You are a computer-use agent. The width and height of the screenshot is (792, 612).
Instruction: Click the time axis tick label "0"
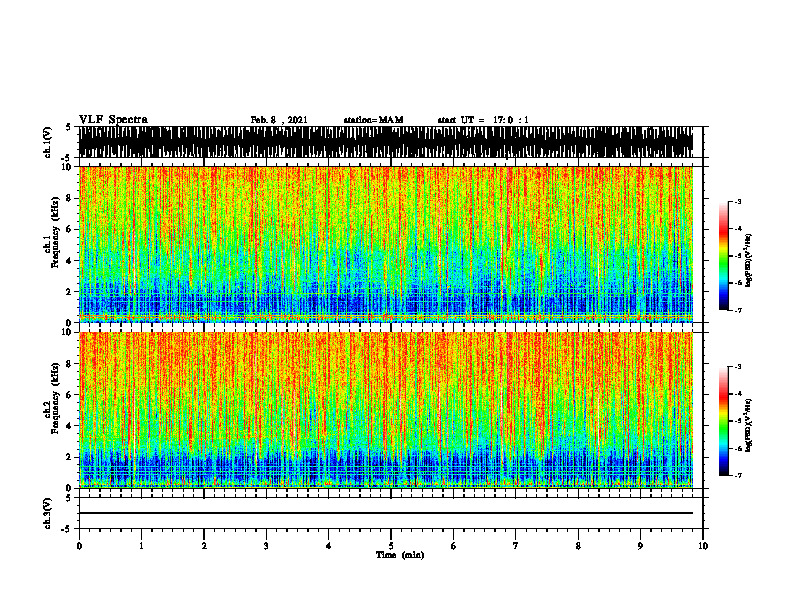click(x=79, y=546)
